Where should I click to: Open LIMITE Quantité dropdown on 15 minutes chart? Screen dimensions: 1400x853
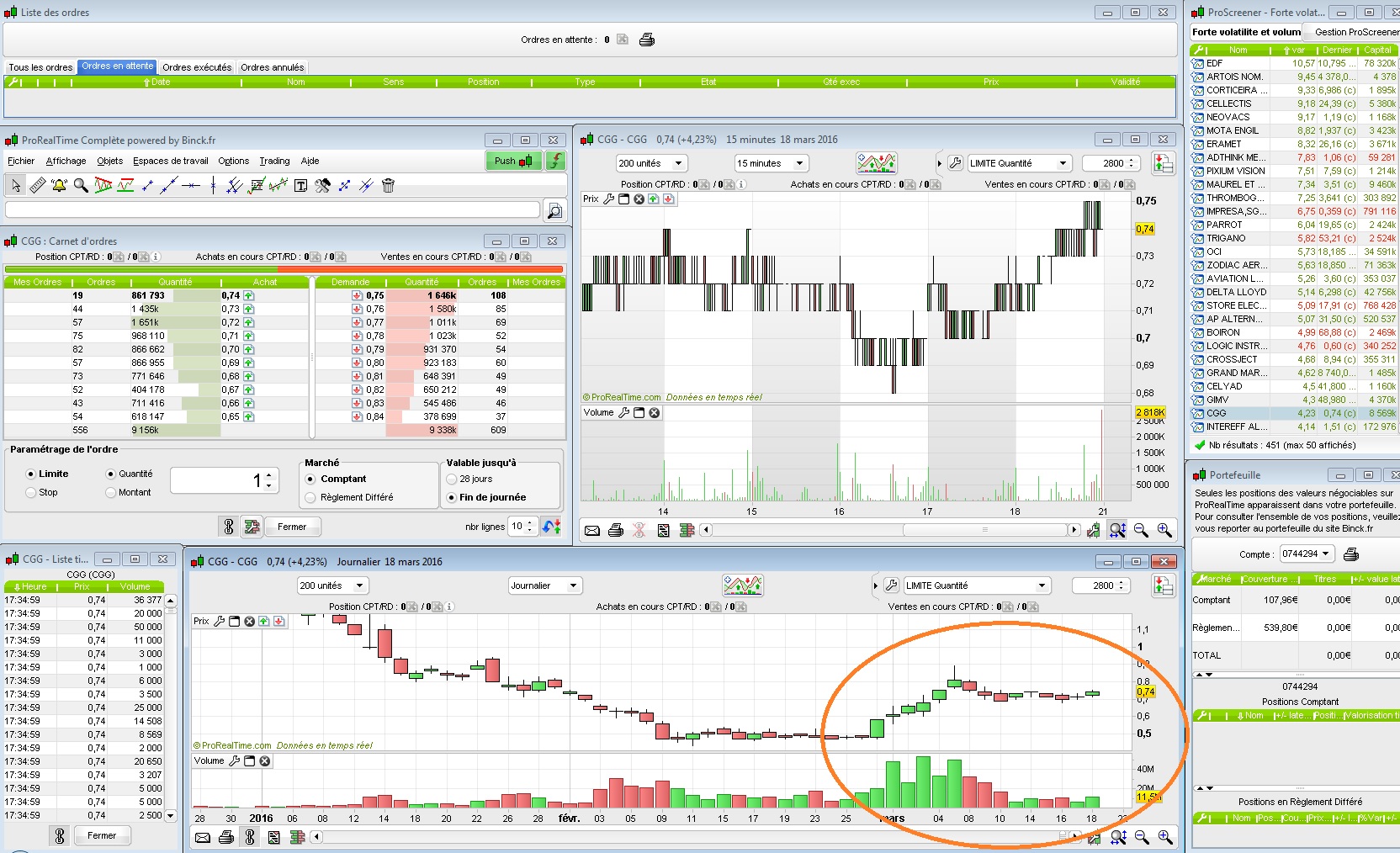tap(1019, 163)
